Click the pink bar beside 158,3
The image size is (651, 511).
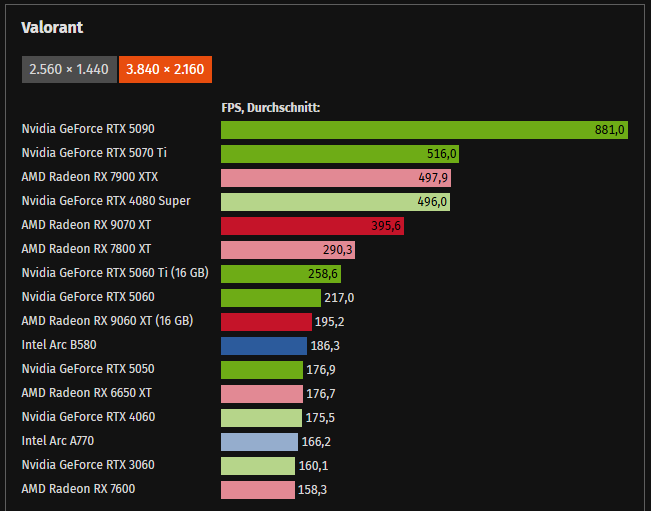258,490
